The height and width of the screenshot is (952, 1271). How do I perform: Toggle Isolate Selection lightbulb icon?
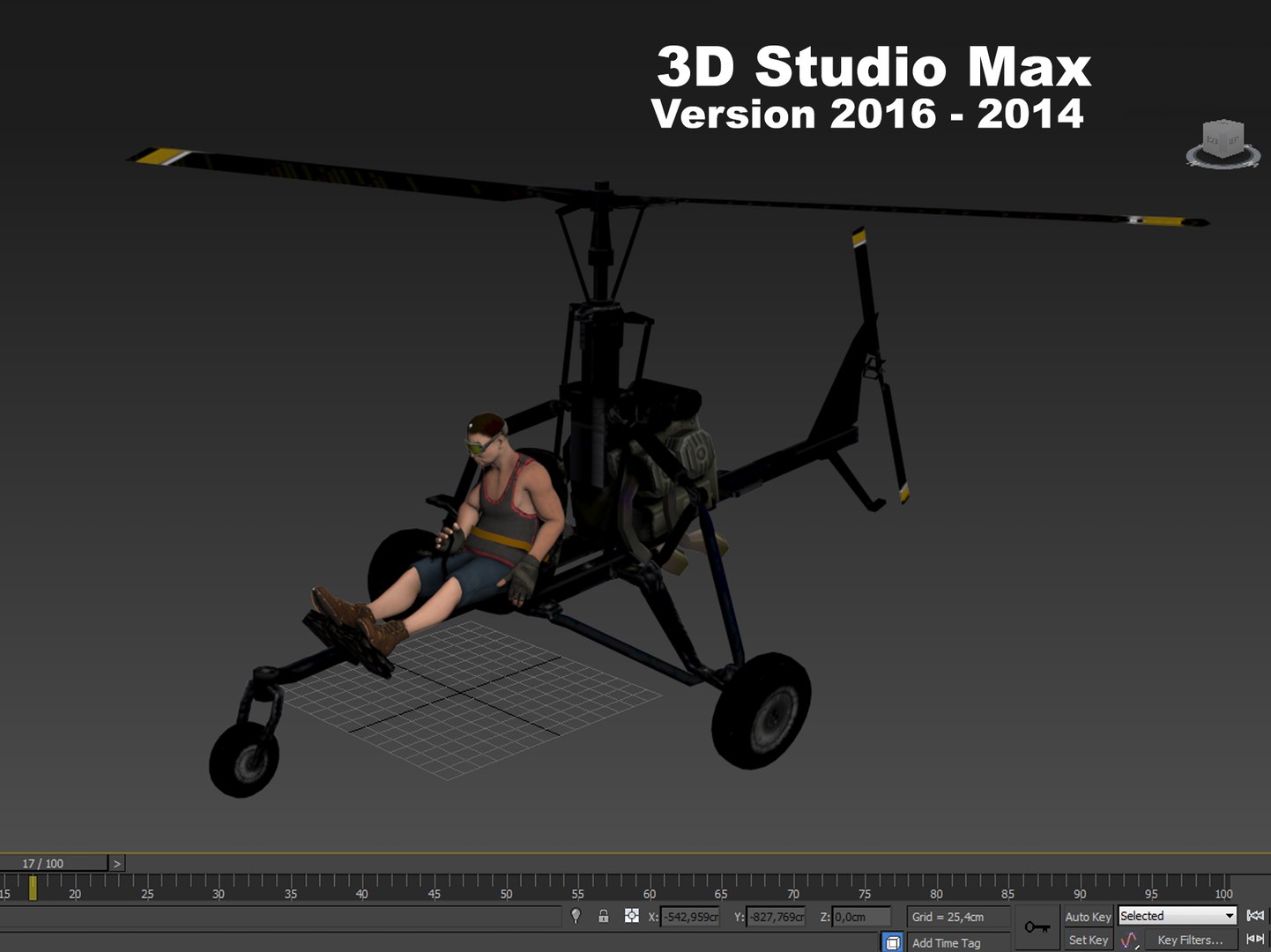point(576,916)
